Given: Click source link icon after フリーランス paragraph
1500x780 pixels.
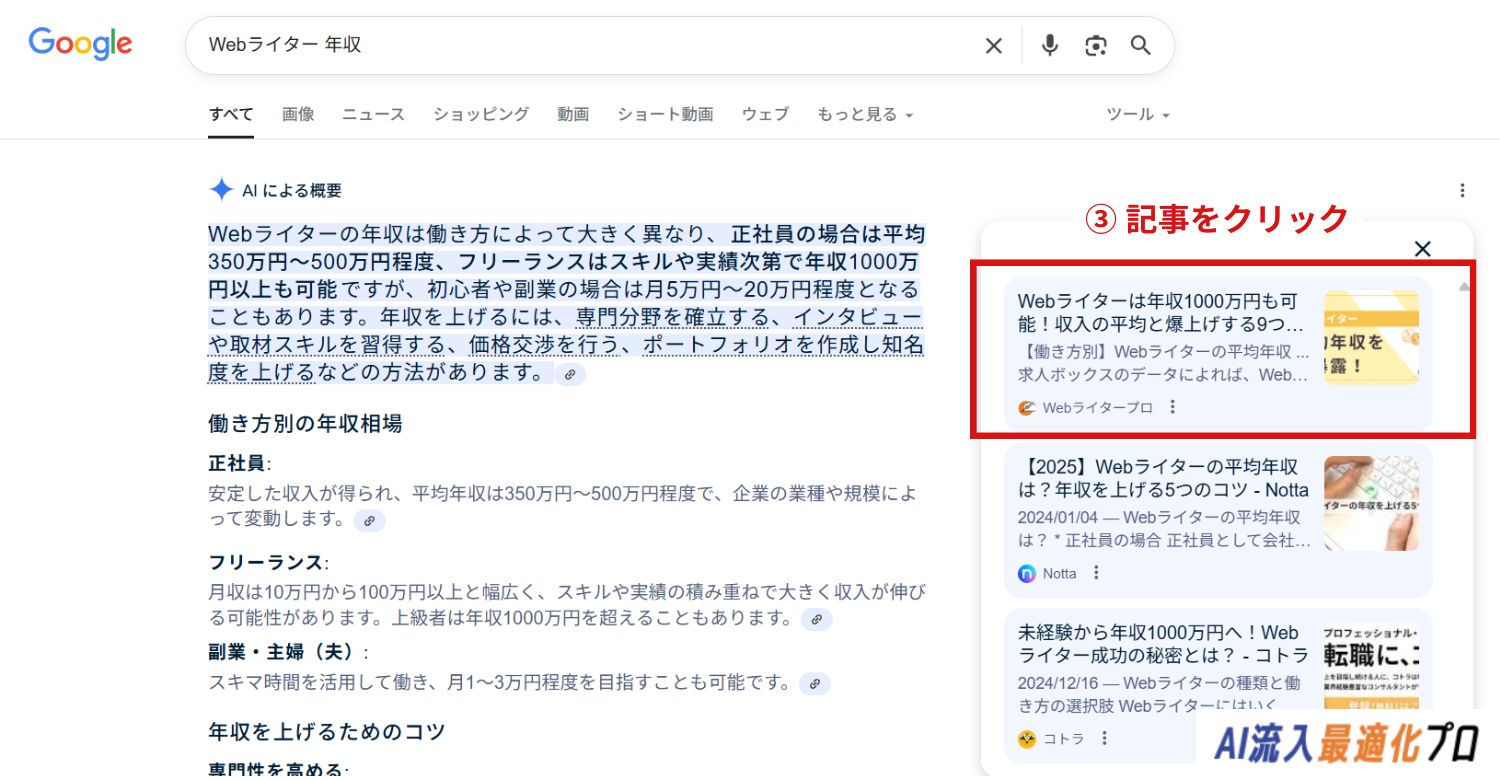Looking at the screenshot, I should (816, 619).
